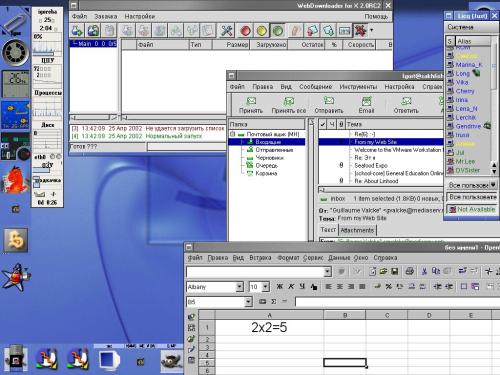Toggle bold Ж formatting in Calc
500x375 pixels.
280,287
